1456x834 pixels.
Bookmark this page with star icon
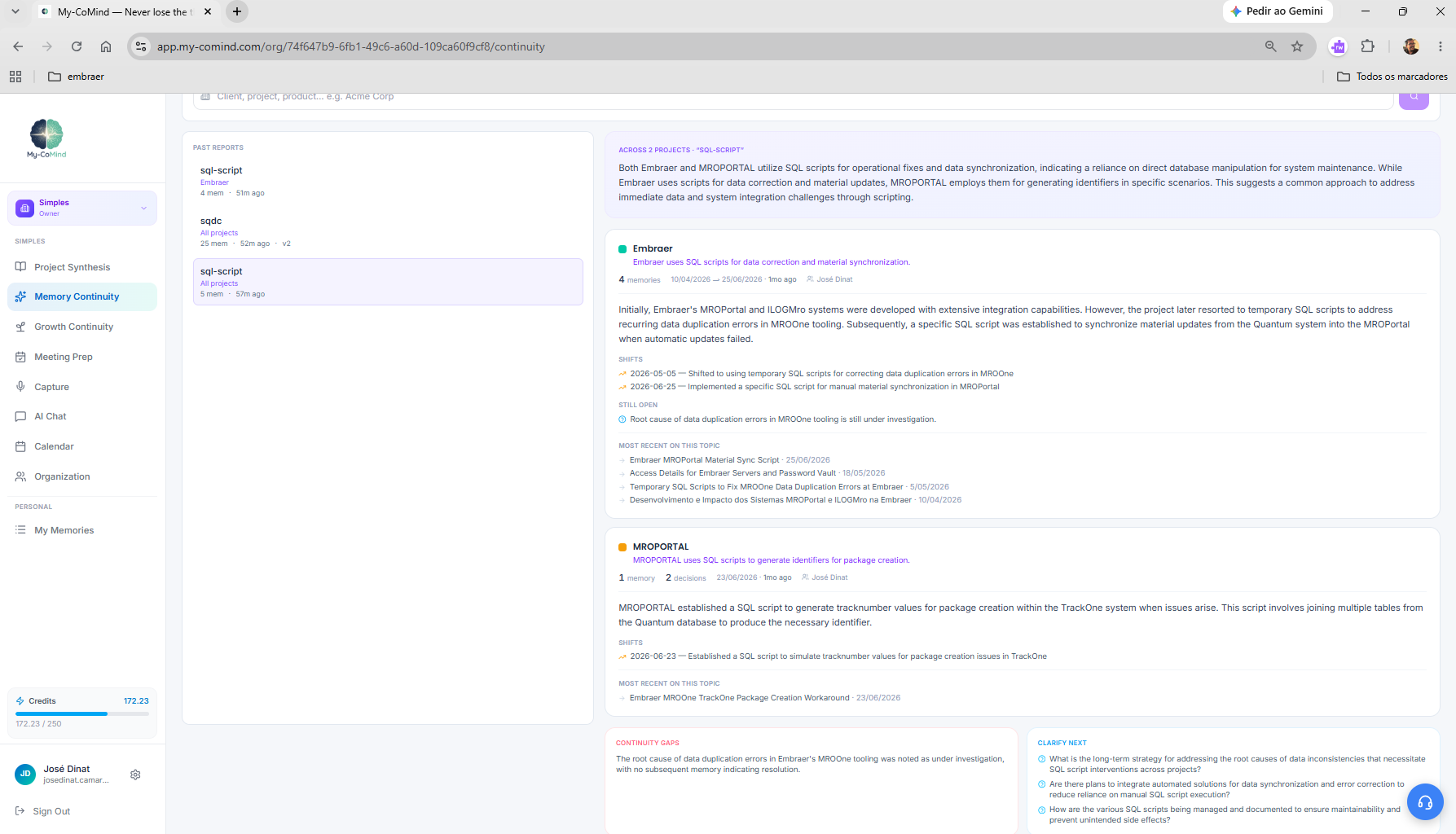(x=1297, y=46)
